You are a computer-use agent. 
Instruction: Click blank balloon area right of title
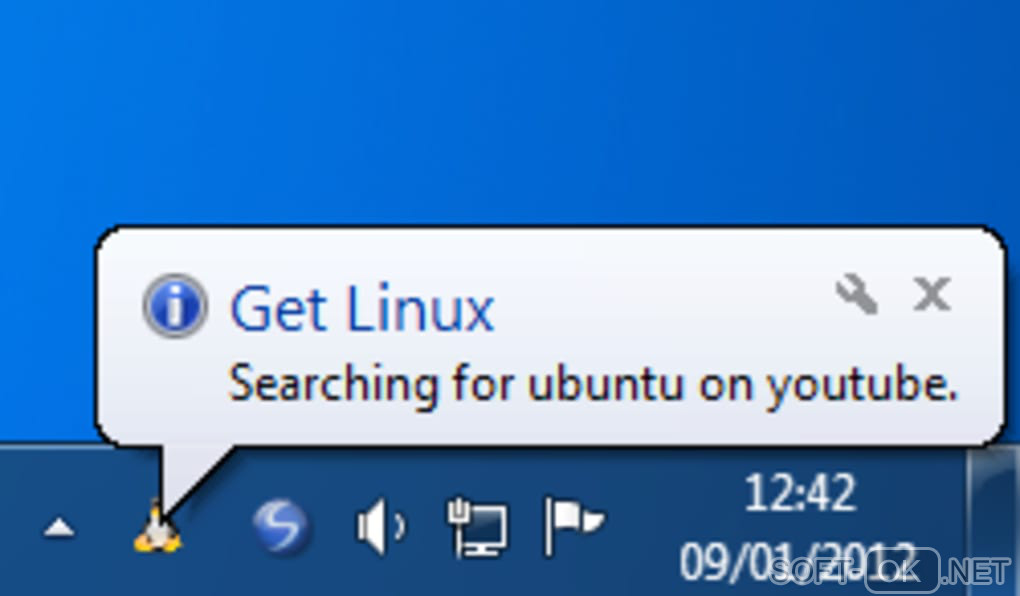point(664,306)
